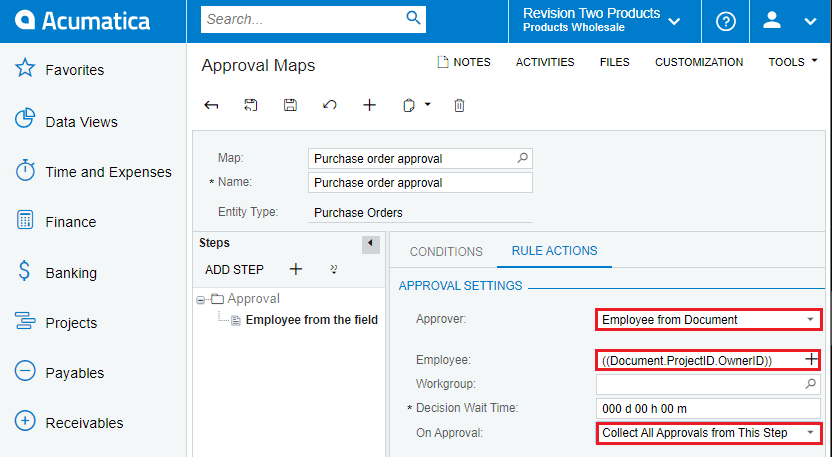Click the Data Views pie chart icon
The width and height of the screenshot is (832, 457).
(25, 119)
